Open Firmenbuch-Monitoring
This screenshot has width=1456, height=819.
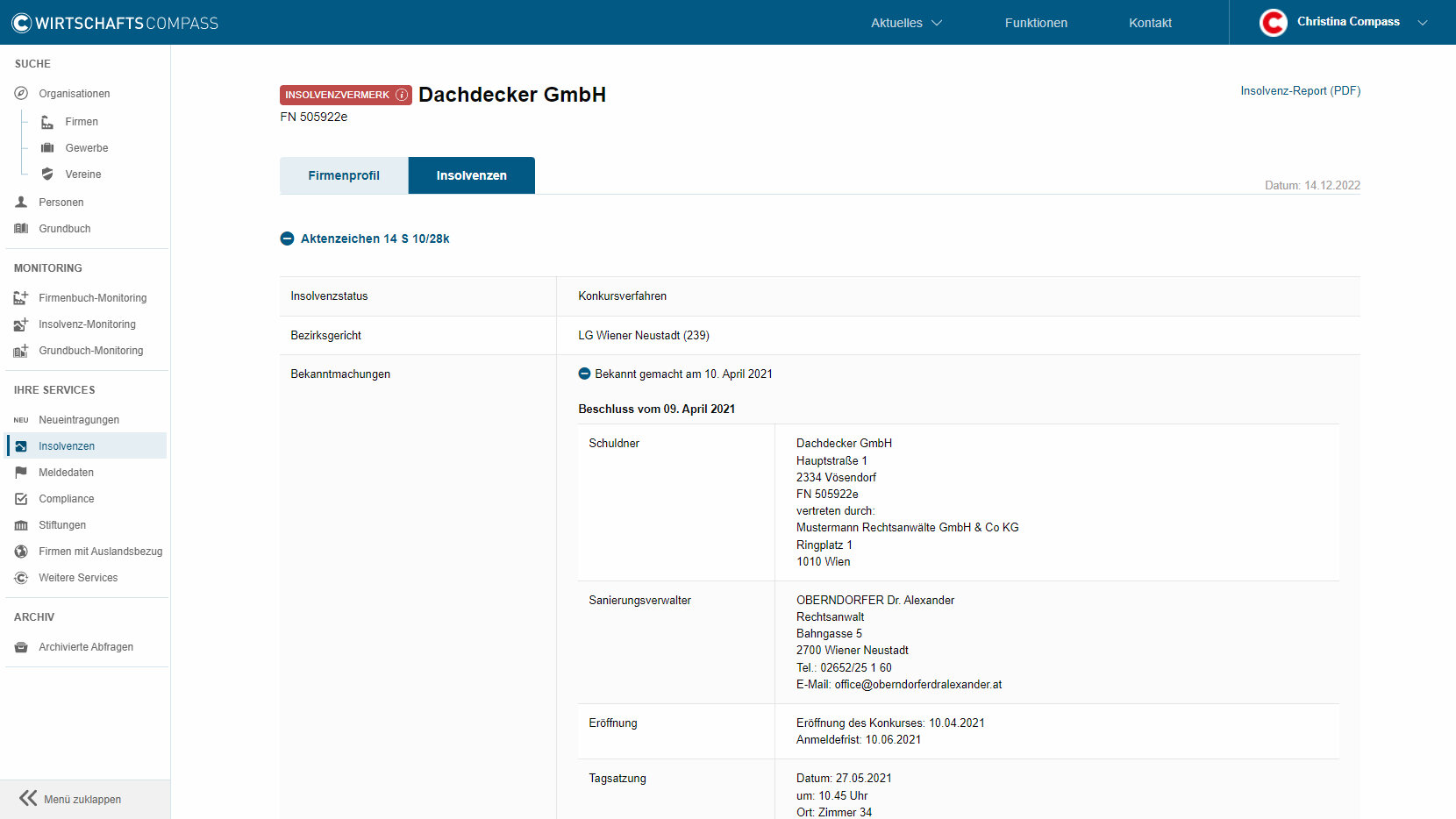point(93,298)
